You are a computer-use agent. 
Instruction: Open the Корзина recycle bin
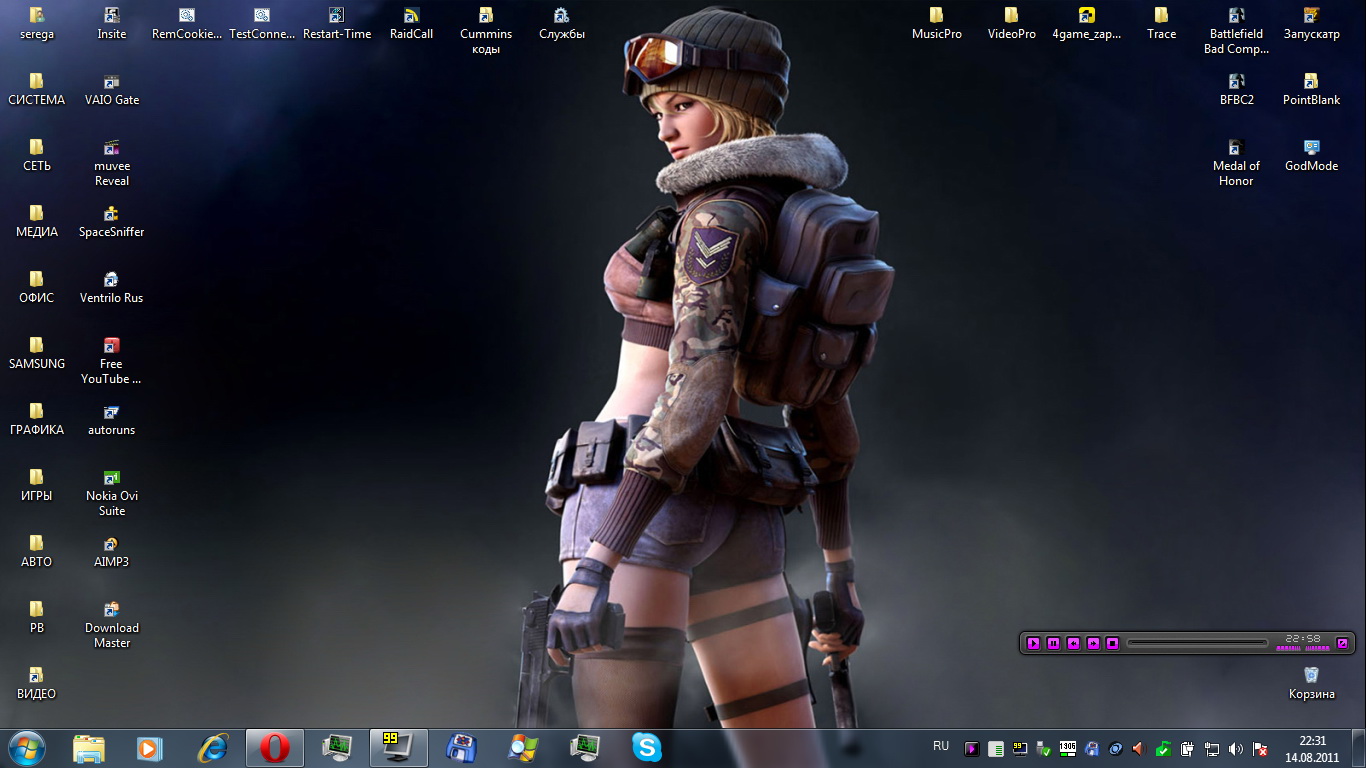click(x=1312, y=684)
